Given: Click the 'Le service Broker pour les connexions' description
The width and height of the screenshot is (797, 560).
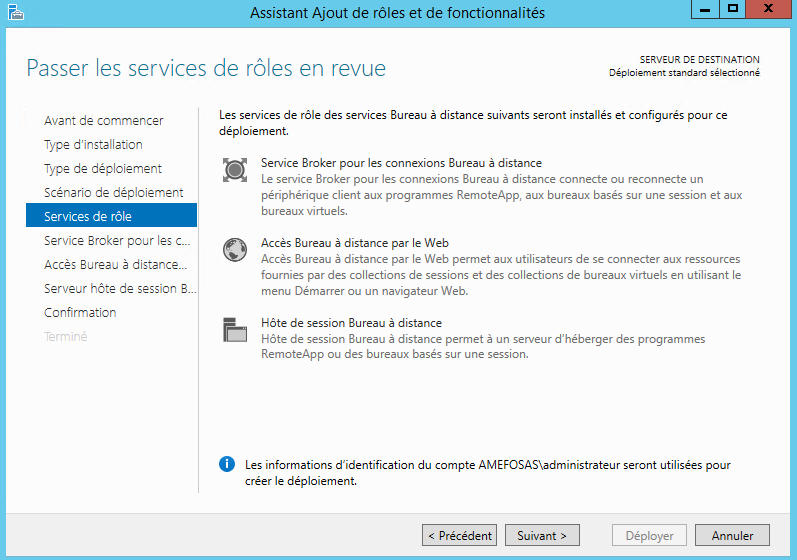Looking at the screenshot, I should [x=502, y=195].
